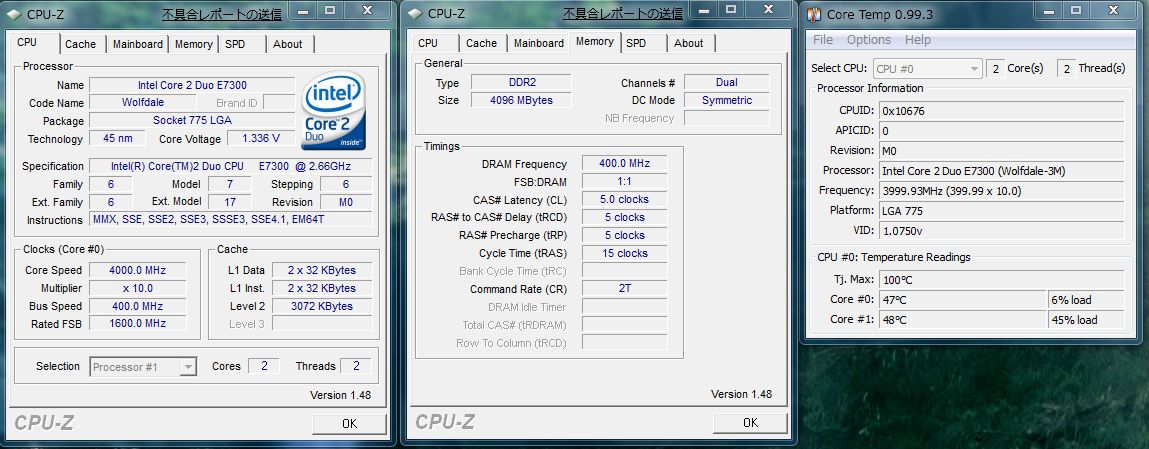Click the Code Name value Wolfdale

[x=143, y=103]
